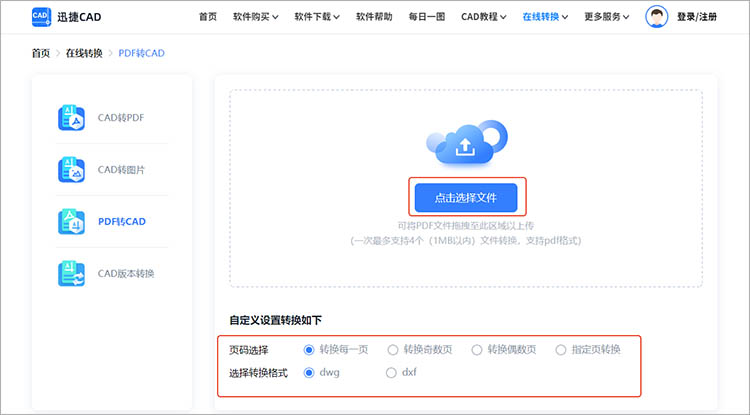The width and height of the screenshot is (750, 415).
Task: Open CAD转图片 text in the sidebar
Action: pos(121,170)
